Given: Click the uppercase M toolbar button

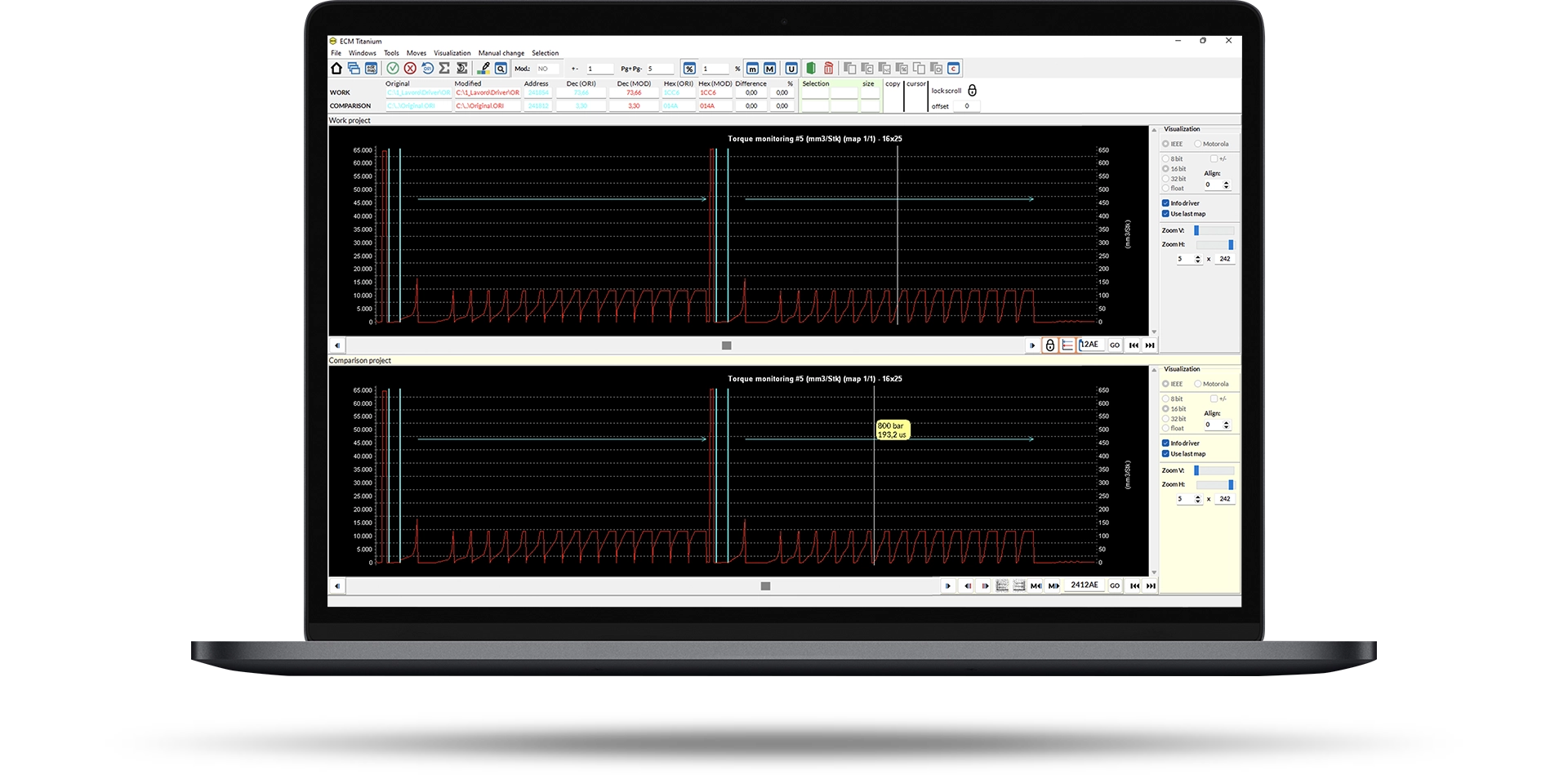Looking at the screenshot, I should [769, 69].
